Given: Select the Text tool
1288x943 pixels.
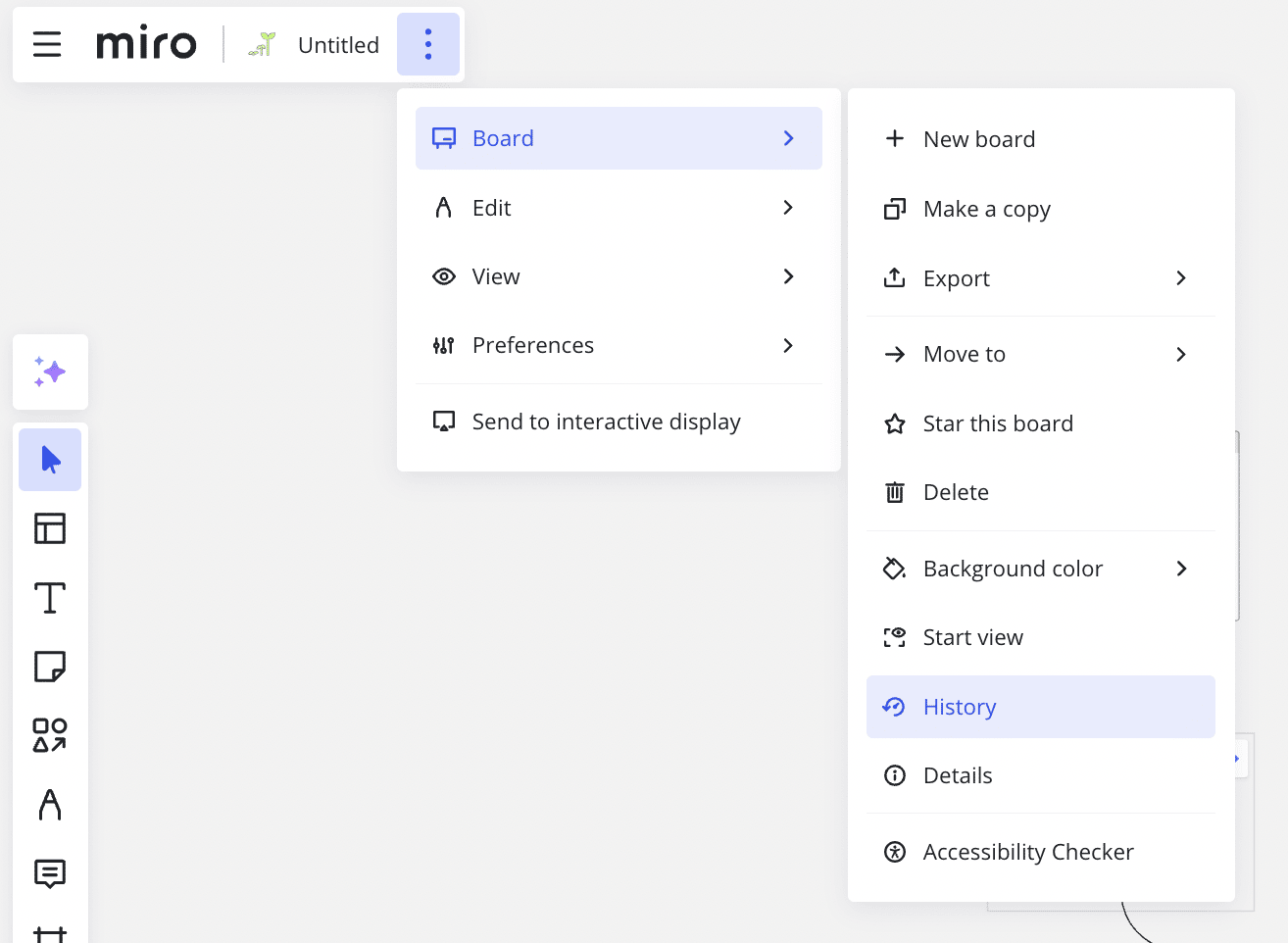Looking at the screenshot, I should [50, 598].
